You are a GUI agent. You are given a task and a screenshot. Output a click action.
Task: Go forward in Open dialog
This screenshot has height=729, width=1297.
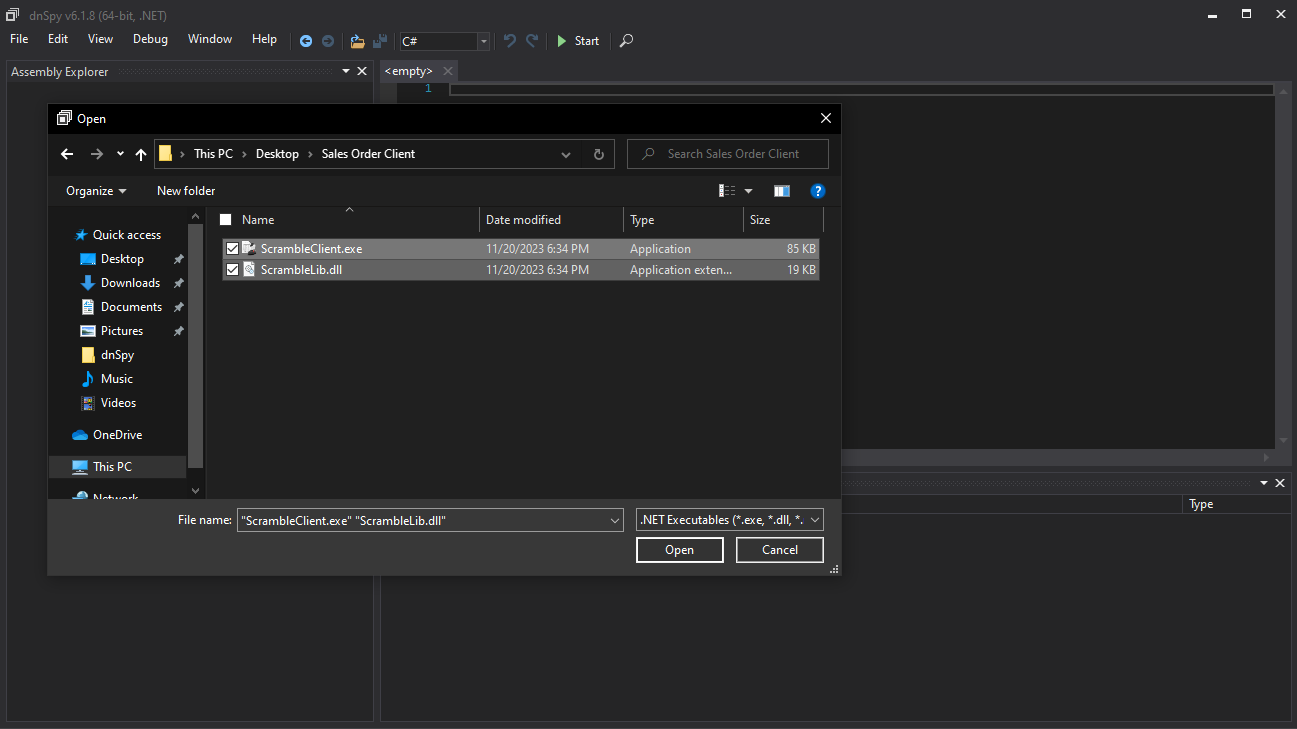96,154
